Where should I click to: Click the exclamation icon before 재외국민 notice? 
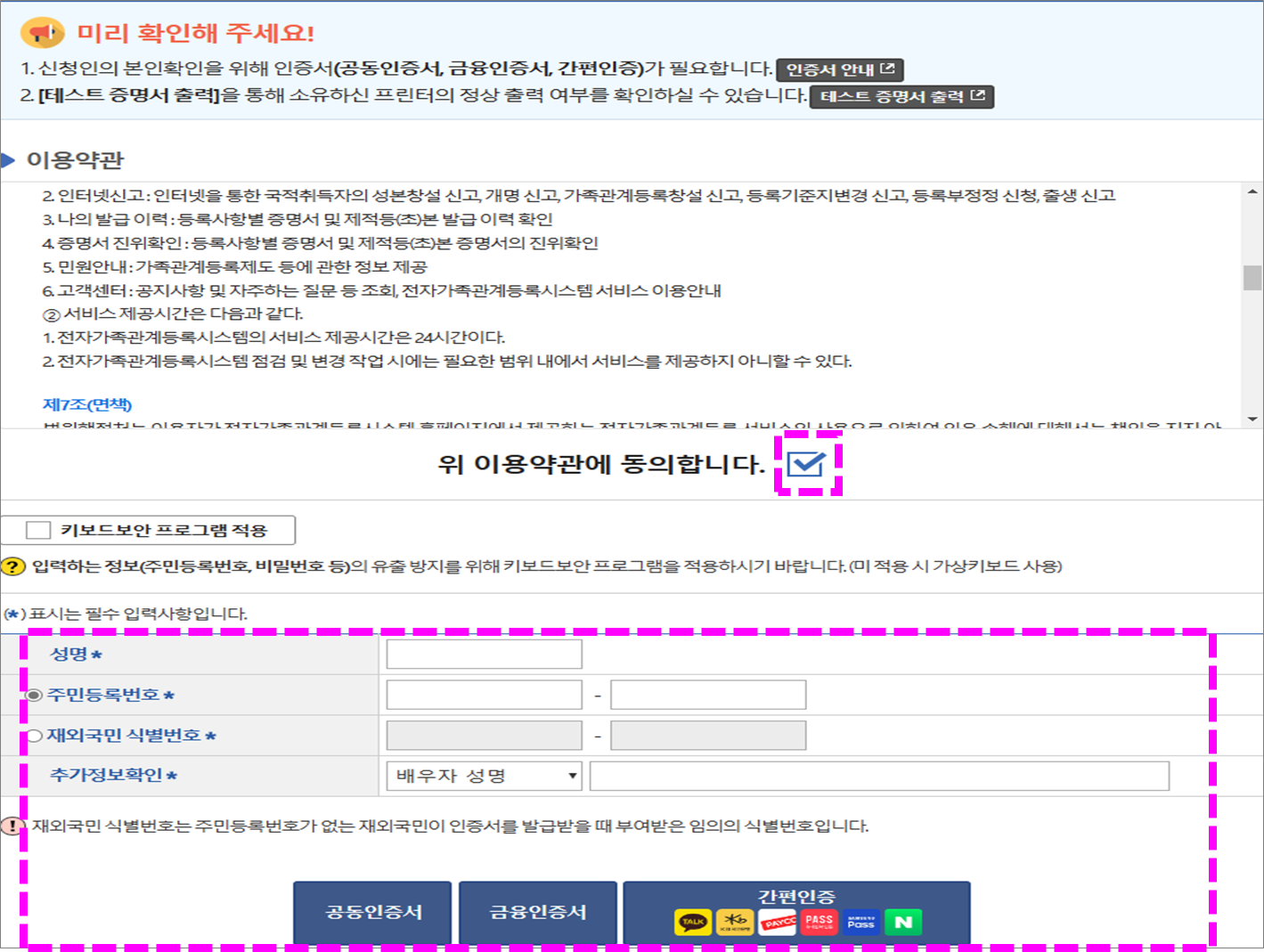click(12, 827)
